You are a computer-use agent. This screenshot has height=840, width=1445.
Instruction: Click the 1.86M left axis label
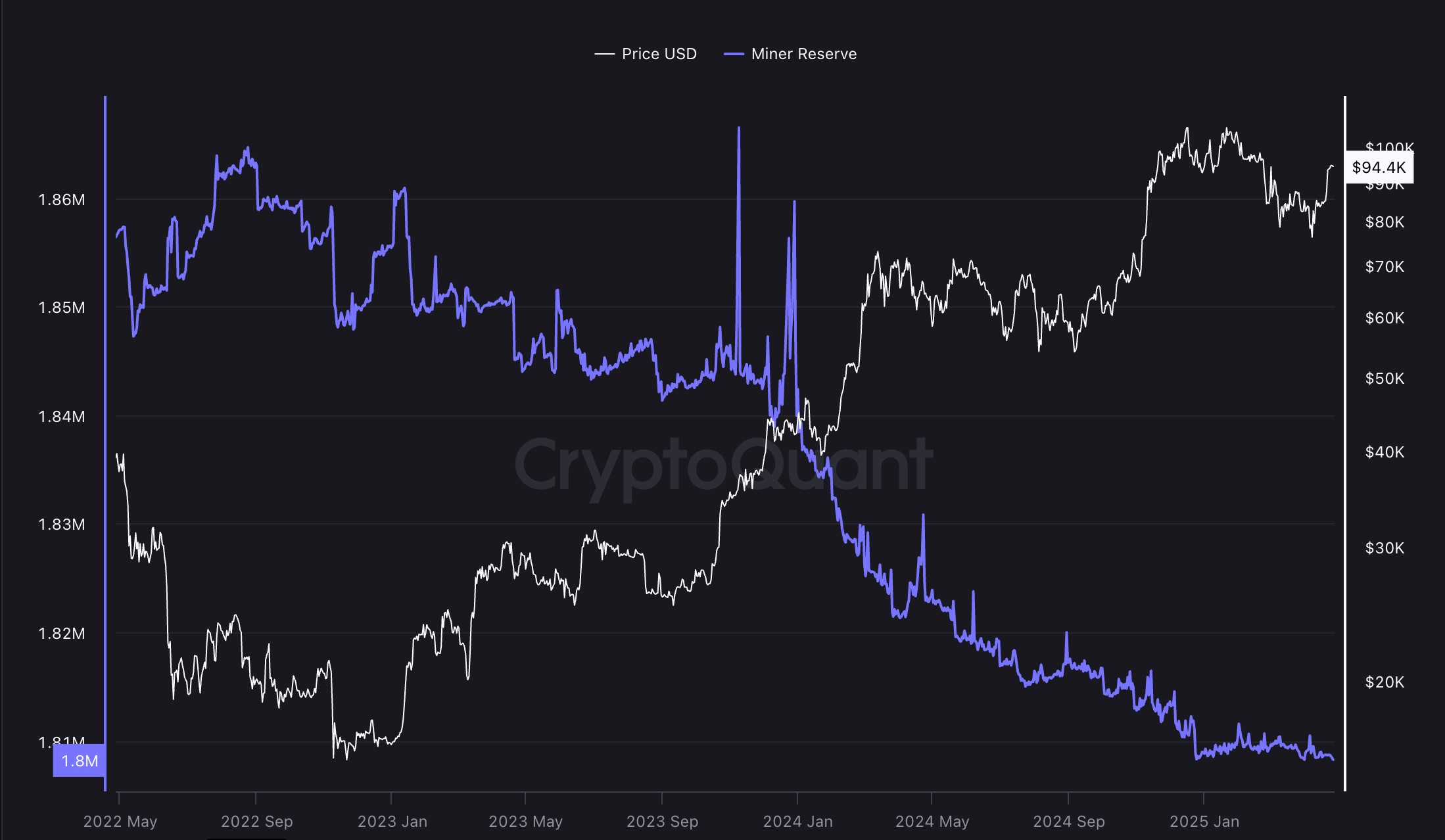[62, 200]
